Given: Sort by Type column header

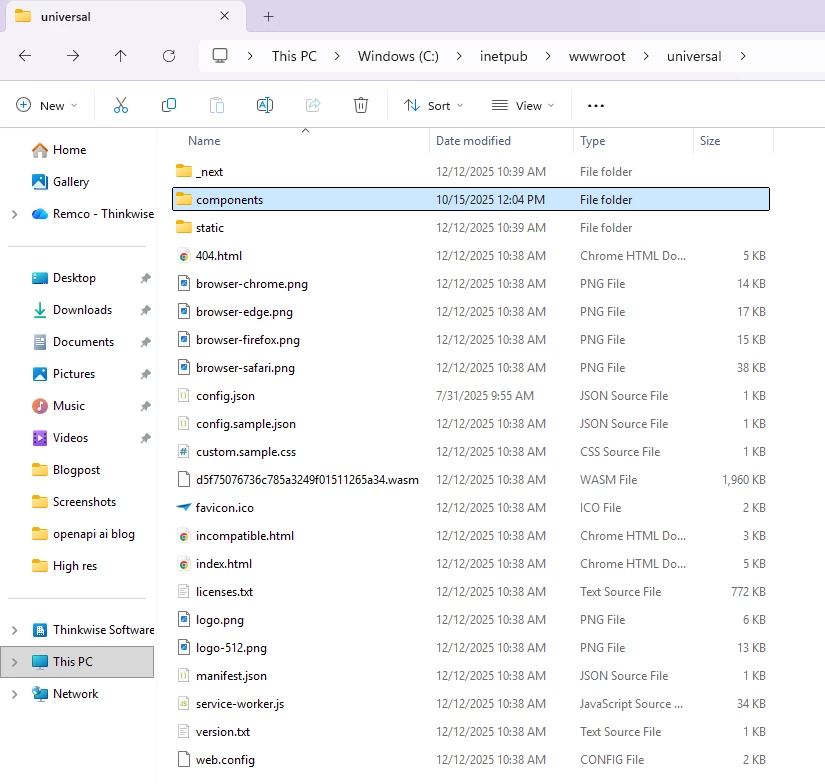Looking at the screenshot, I should coord(633,141).
